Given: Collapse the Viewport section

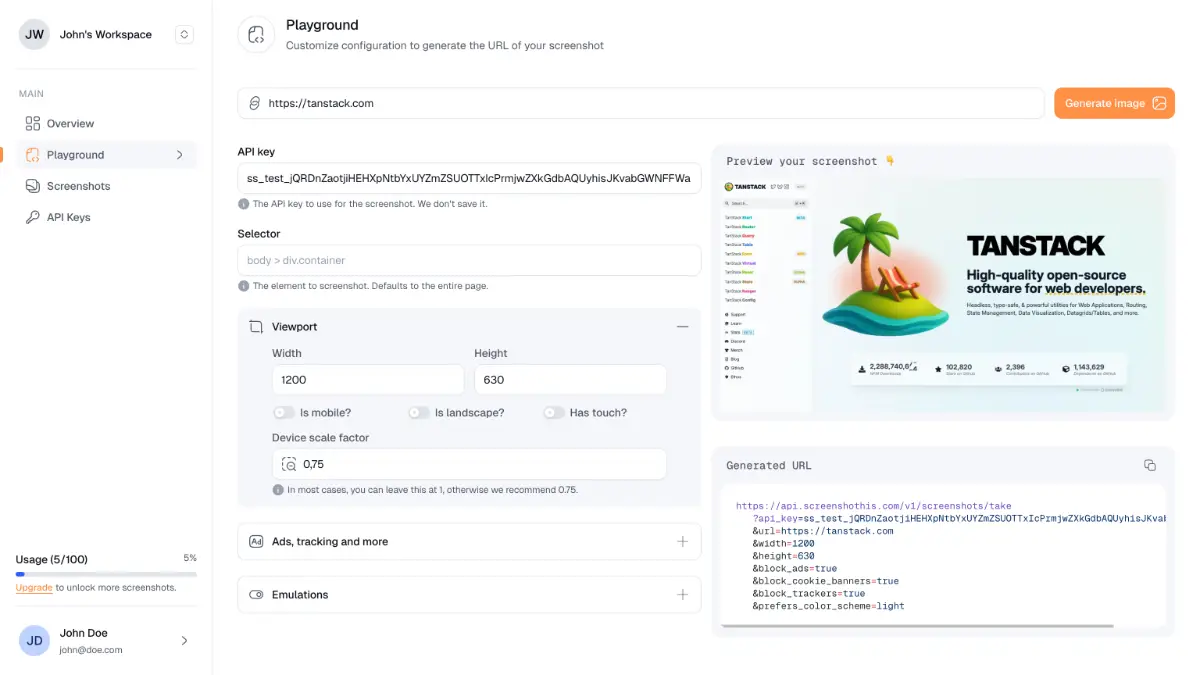Looking at the screenshot, I should 682,327.
